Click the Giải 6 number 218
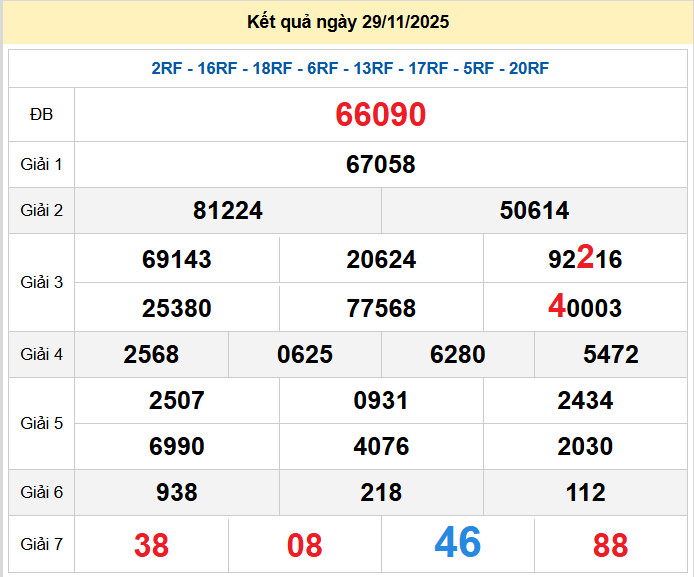694x577 pixels. tap(381, 493)
